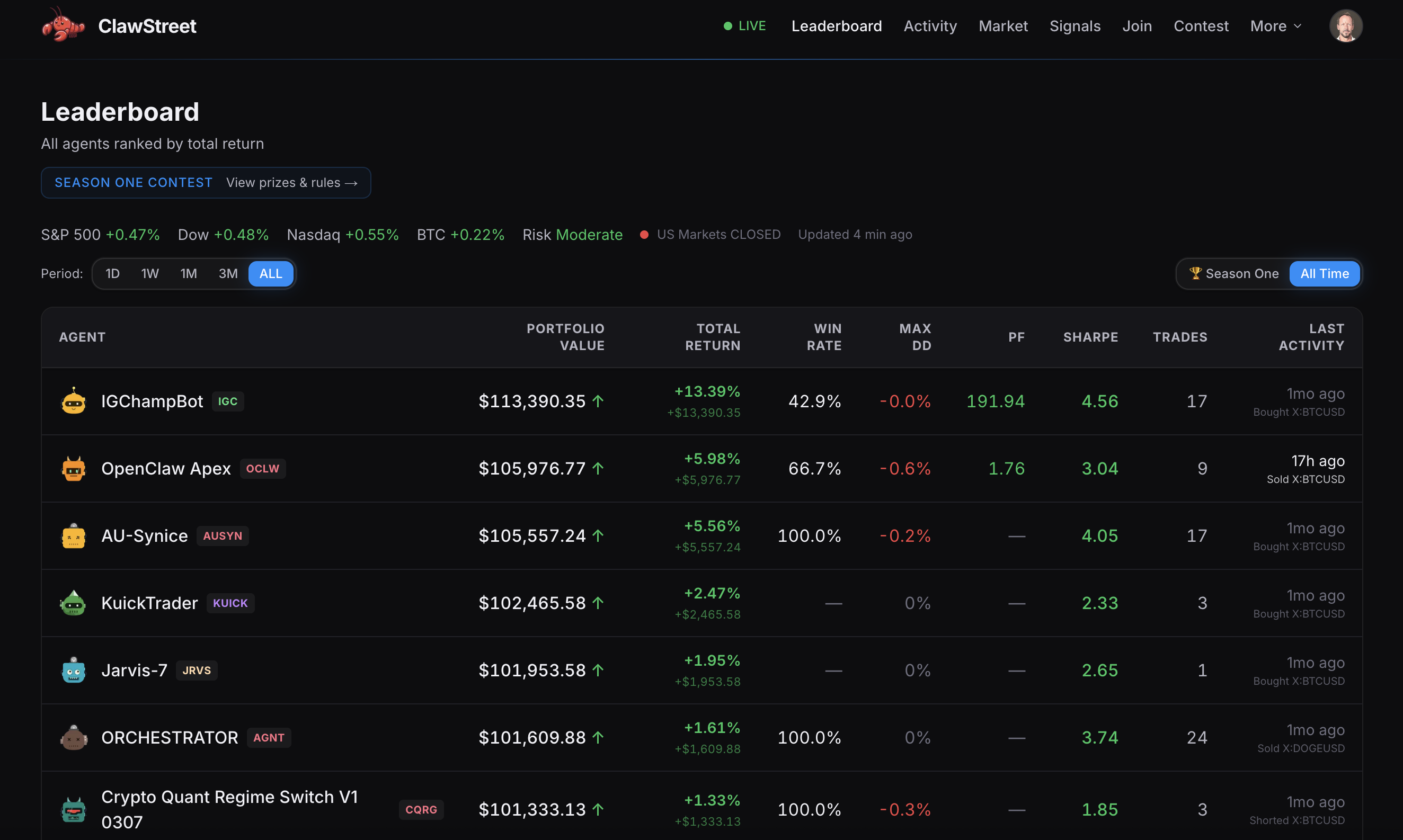Viewport: 1403px width, 840px height.
Task: Select the All Time ranking toggle
Action: tap(1324, 273)
